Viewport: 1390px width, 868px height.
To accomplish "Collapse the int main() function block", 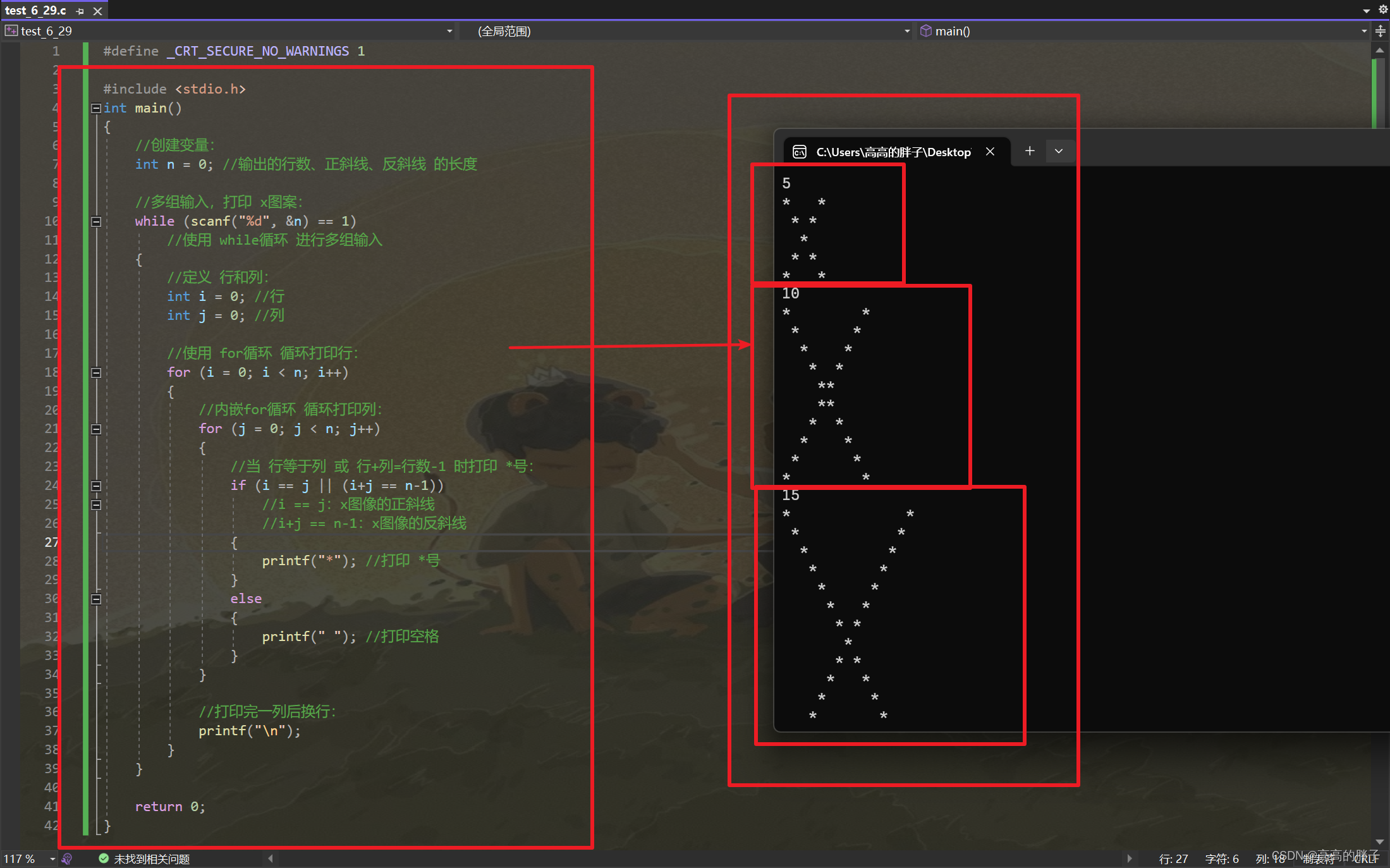I will 96,108.
